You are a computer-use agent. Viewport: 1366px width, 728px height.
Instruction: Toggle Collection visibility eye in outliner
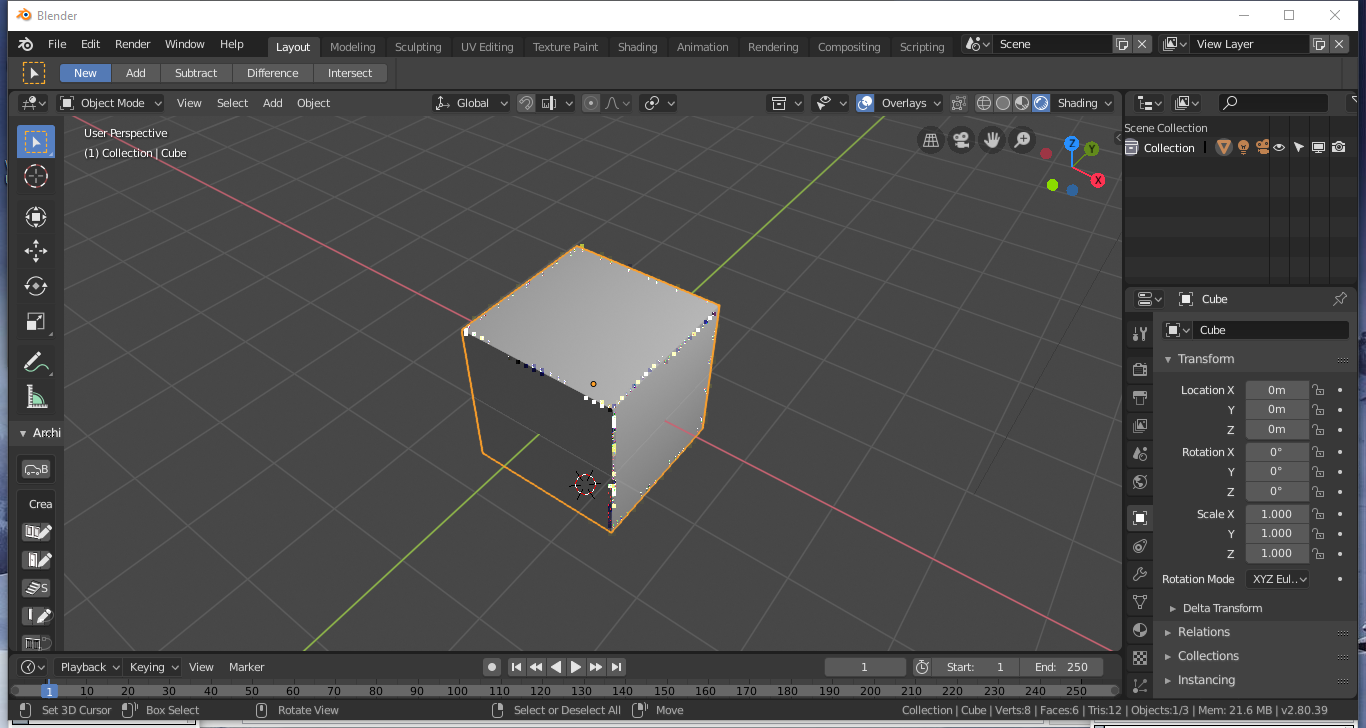click(x=1278, y=147)
